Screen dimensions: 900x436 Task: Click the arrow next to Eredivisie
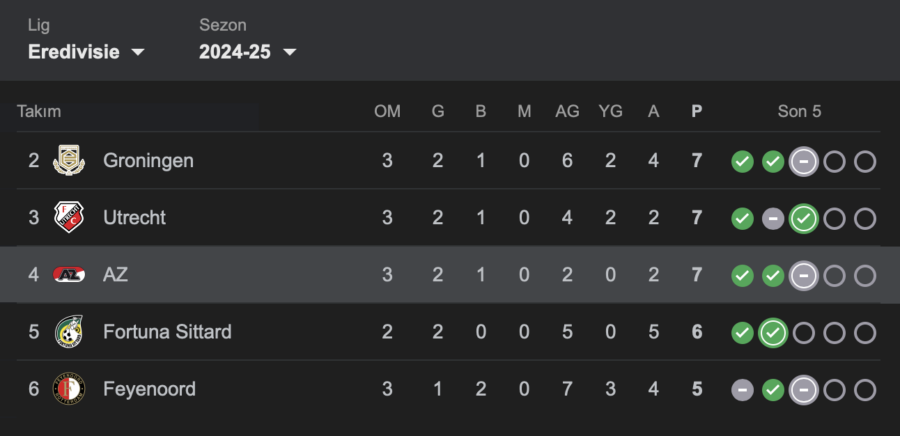pos(138,52)
